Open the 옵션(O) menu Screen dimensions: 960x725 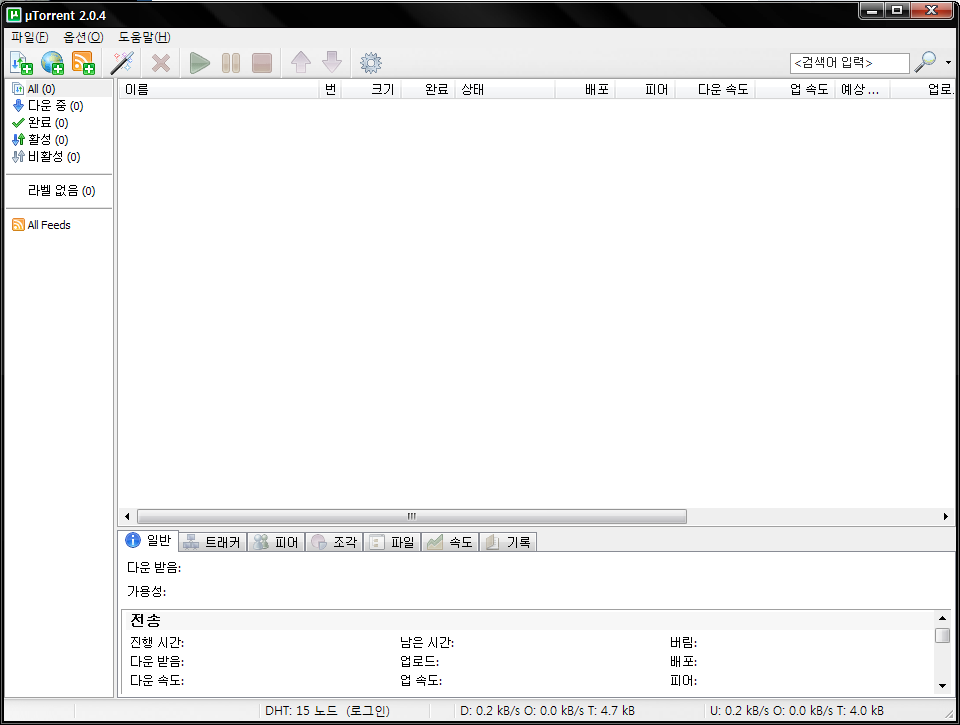point(83,37)
